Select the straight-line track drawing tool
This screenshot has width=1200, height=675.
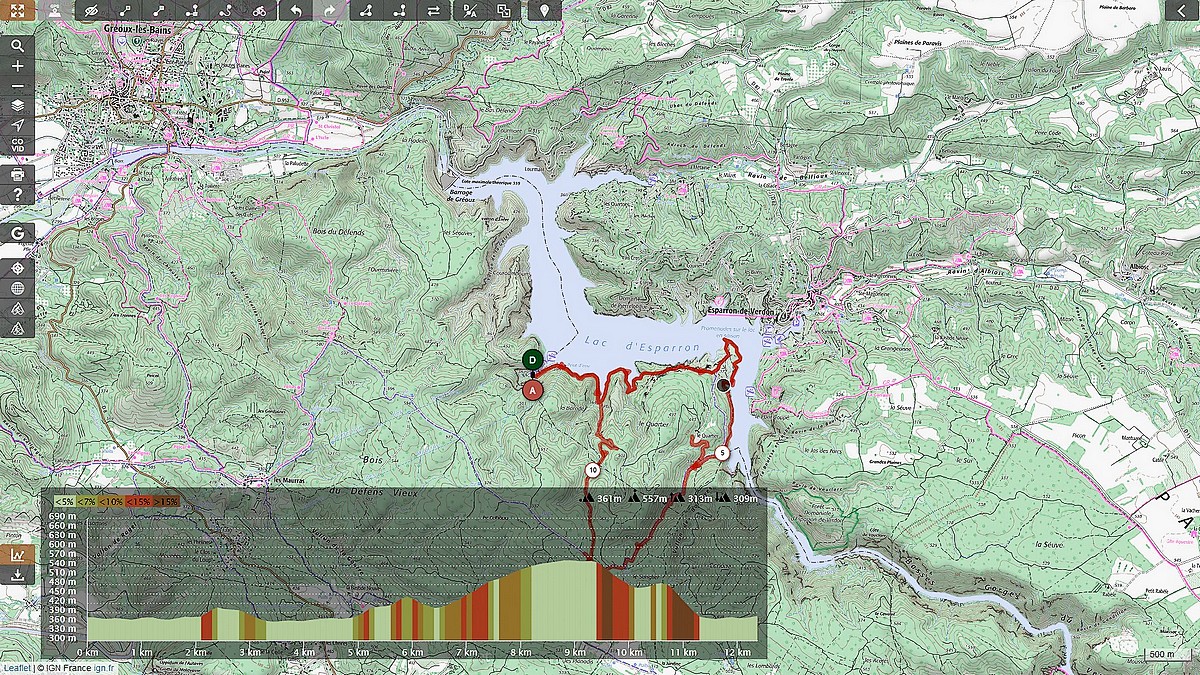(x=125, y=11)
